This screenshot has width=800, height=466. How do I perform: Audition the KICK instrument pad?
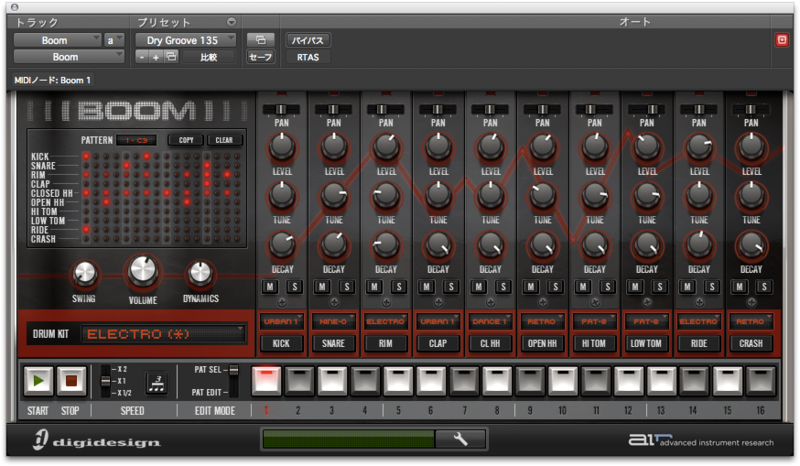coord(281,344)
